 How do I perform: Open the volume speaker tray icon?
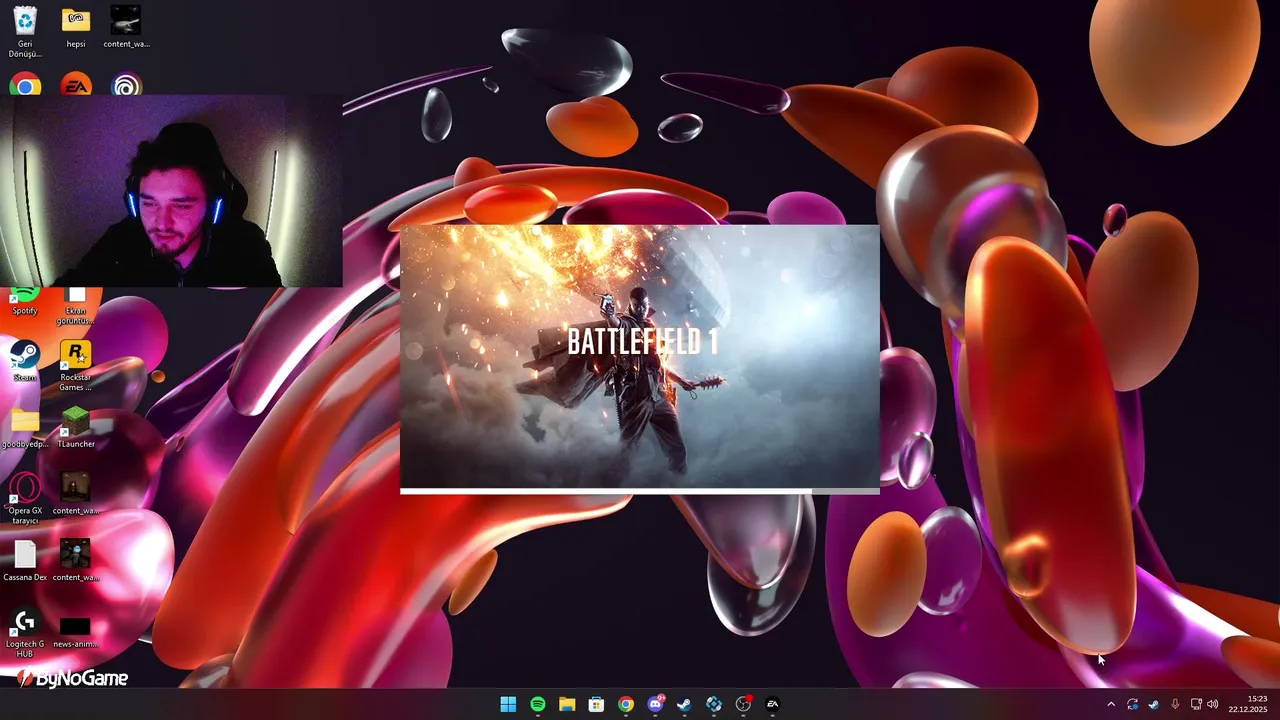click(1213, 704)
